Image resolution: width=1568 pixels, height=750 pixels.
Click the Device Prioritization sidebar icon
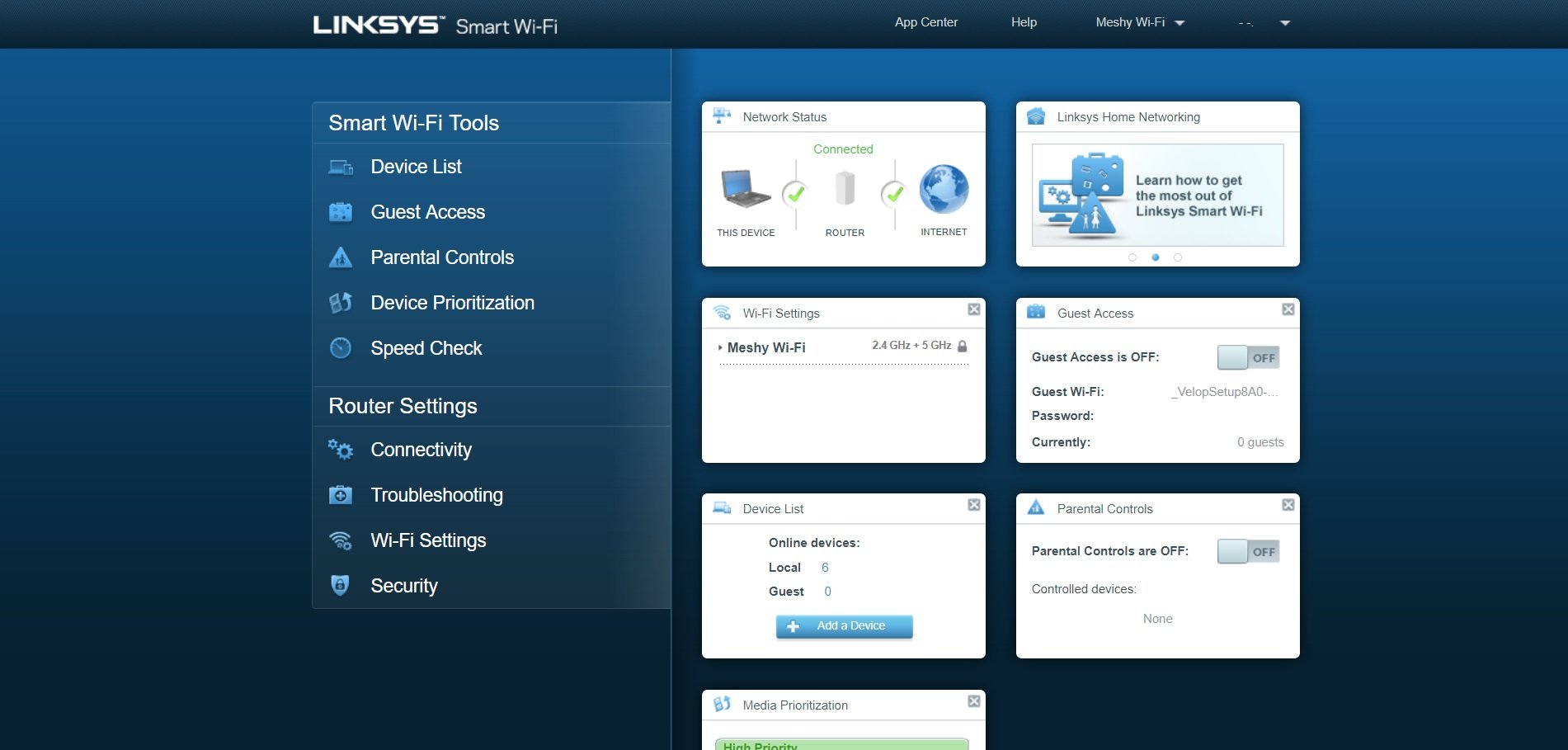(x=341, y=303)
